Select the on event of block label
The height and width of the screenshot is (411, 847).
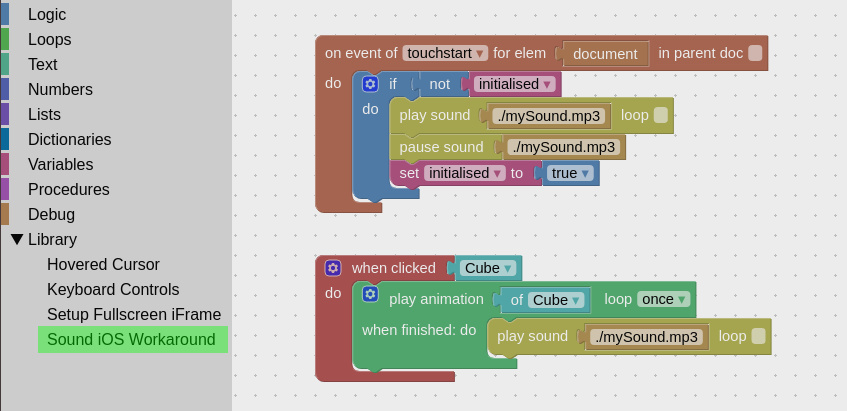tap(361, 53)
